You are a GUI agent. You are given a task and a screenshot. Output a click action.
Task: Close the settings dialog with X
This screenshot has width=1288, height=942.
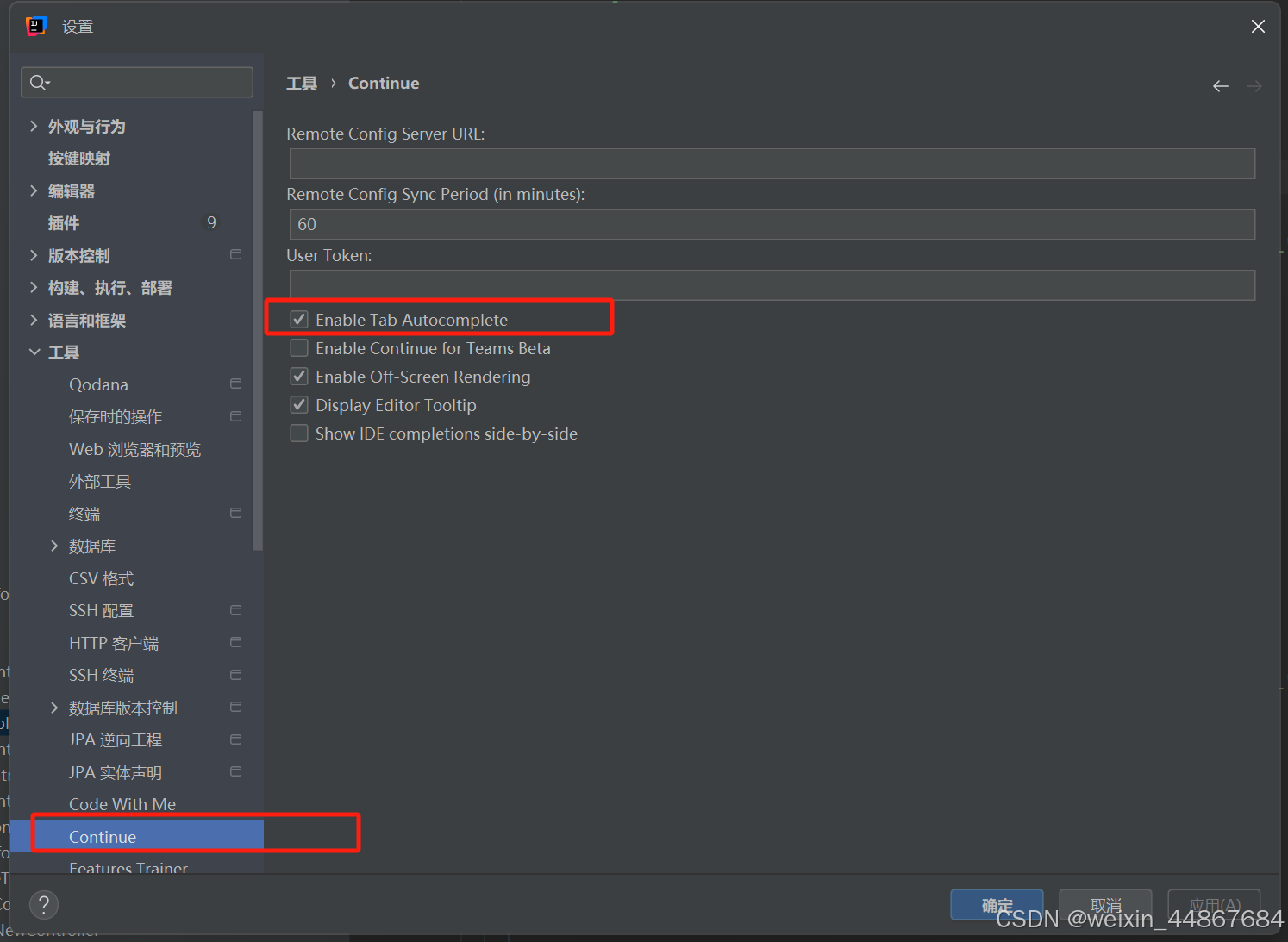[x=1258, y=27]
